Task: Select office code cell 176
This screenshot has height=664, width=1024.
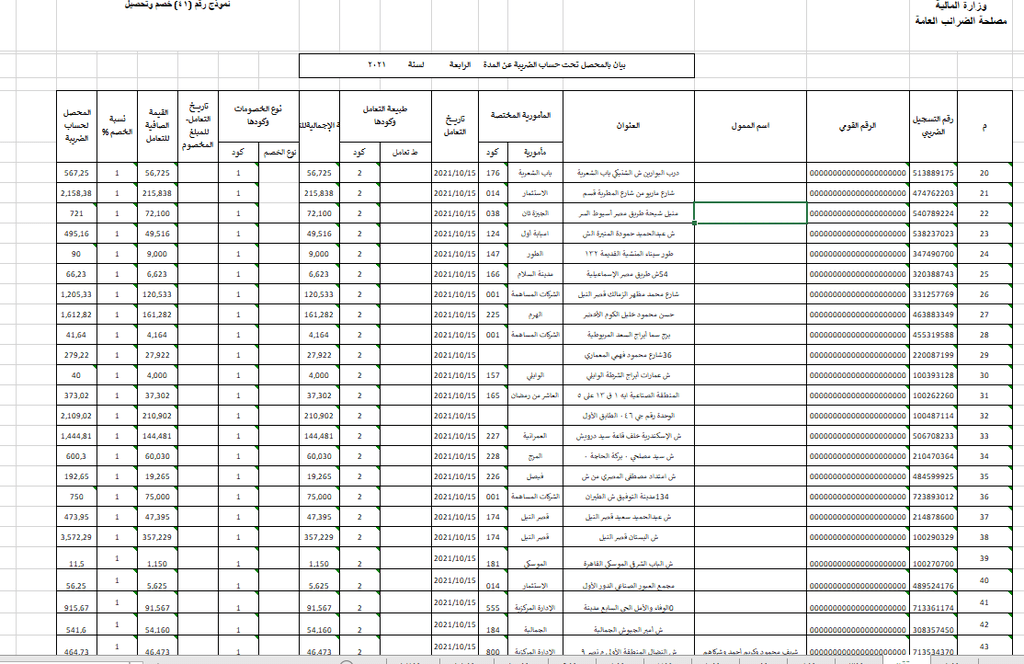Action: [493, 173]
